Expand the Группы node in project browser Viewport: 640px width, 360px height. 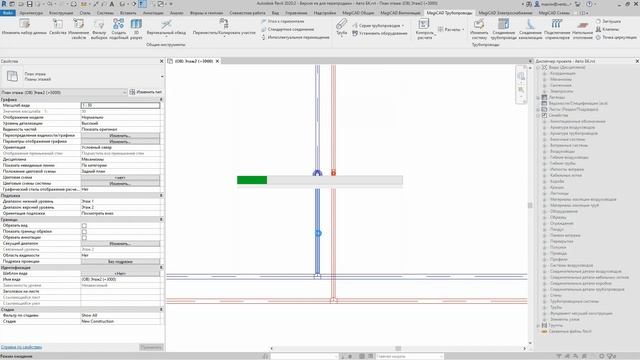click(x=538, y=325)
